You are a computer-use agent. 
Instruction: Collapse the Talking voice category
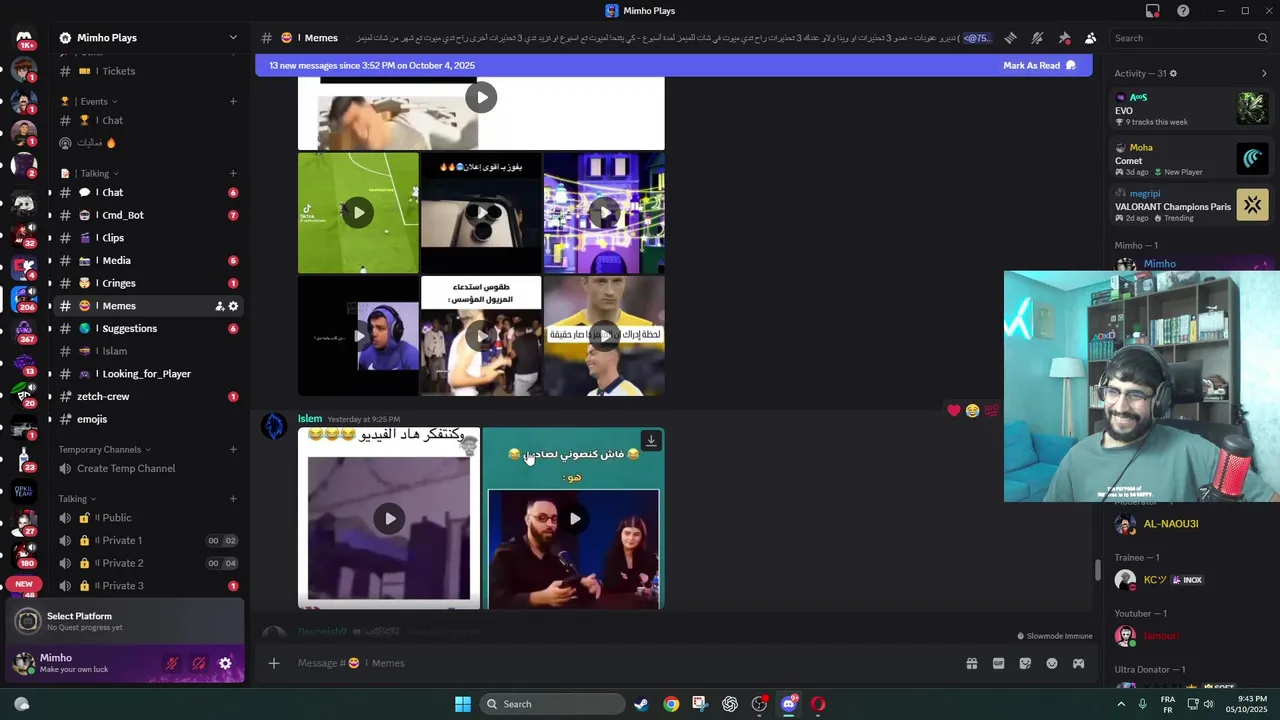click(x=77, y=499)
